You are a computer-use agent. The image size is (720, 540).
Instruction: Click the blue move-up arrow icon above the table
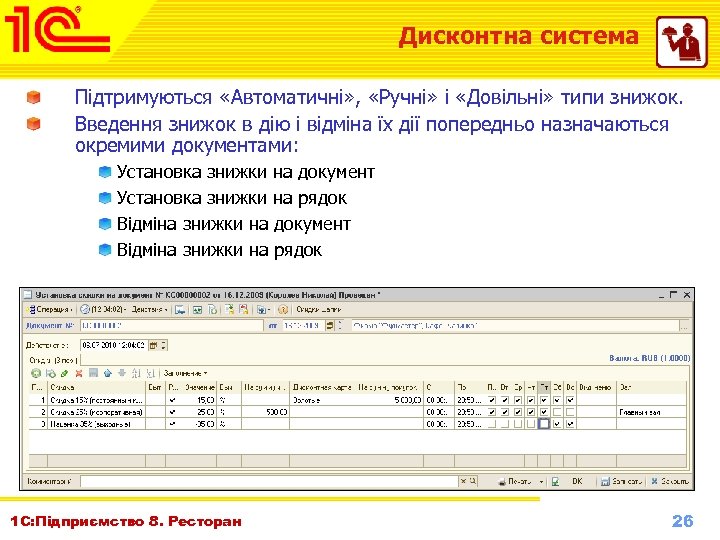[x=107, y=373]
